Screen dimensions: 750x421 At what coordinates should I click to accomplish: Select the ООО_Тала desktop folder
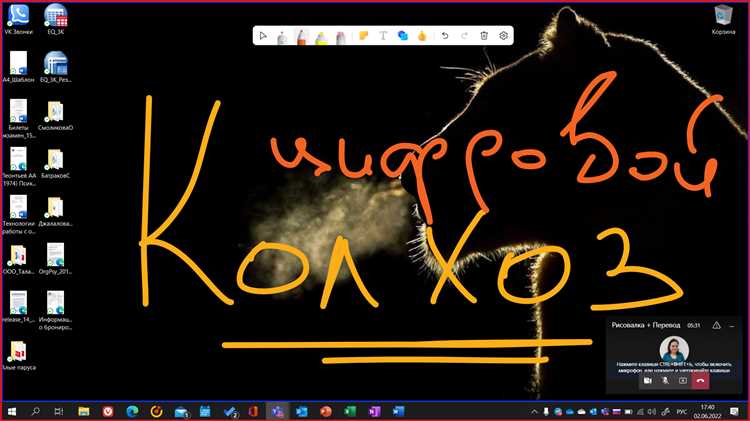click(x=19, y=259)
